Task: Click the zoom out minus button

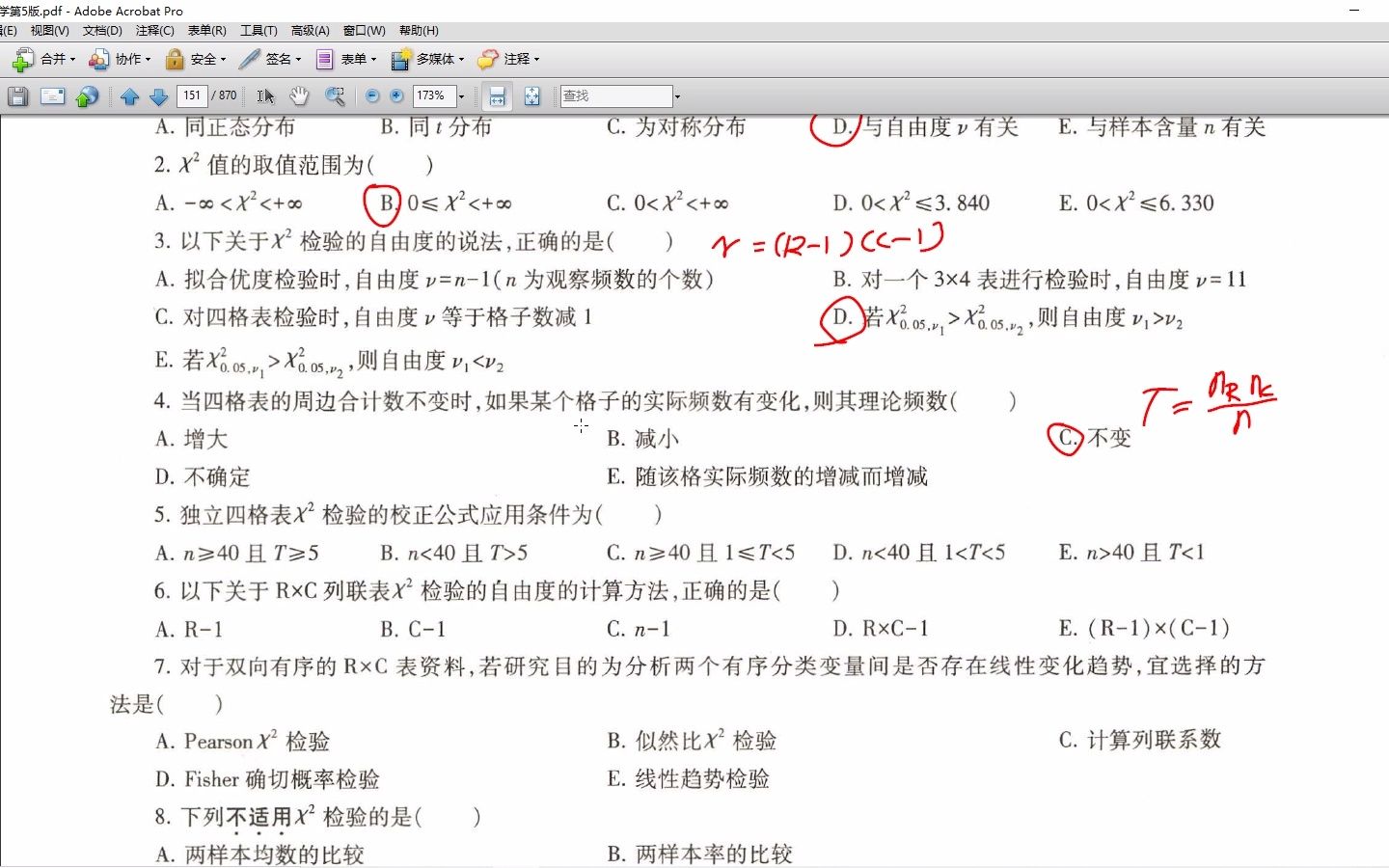Action: coord(372,96)
